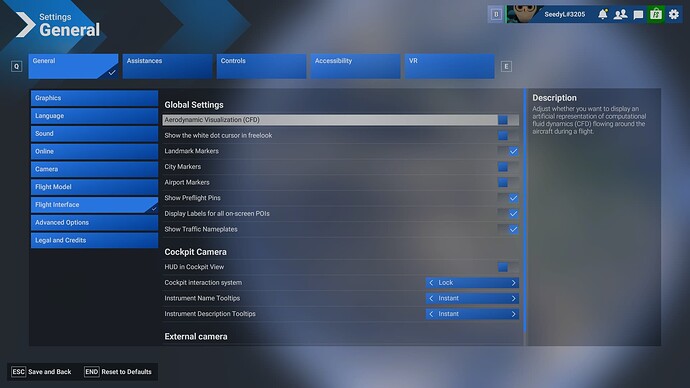Open the Flight Model category

tap(94, 187)
